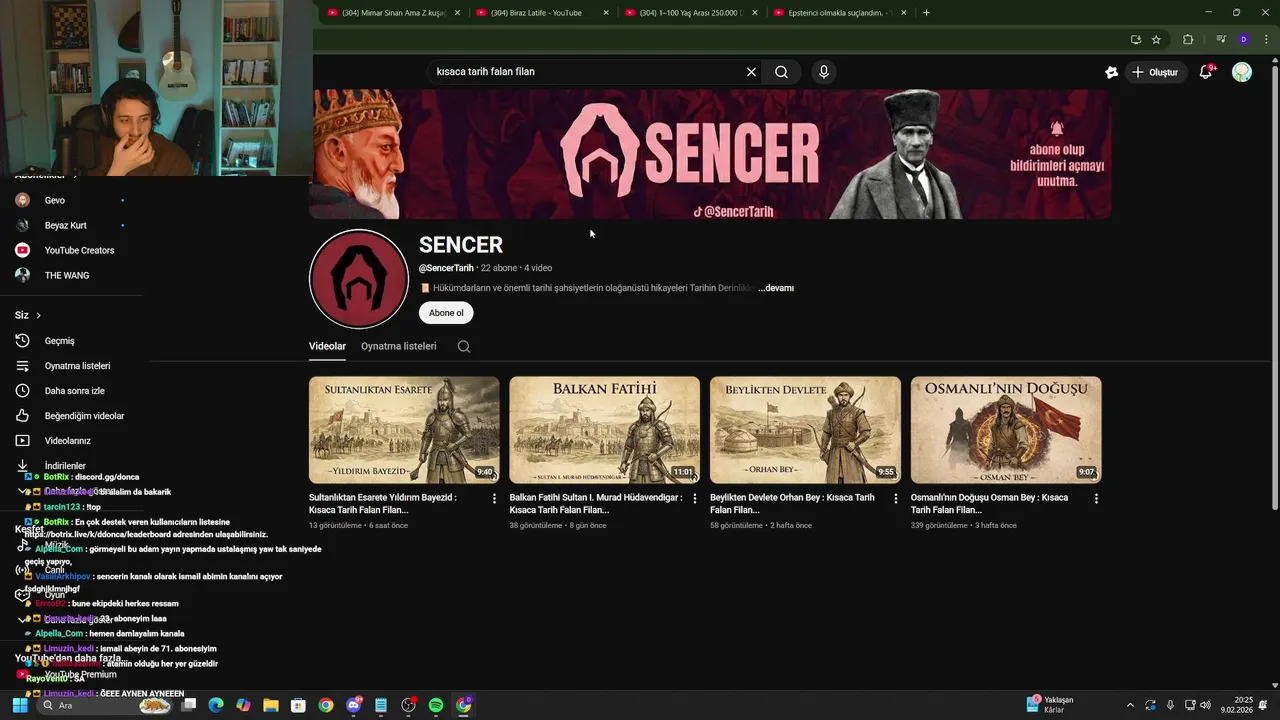Open options for Sultanlıktan Esarete video
Viewport: 1280px width, 720px height.
click(494, 498)
